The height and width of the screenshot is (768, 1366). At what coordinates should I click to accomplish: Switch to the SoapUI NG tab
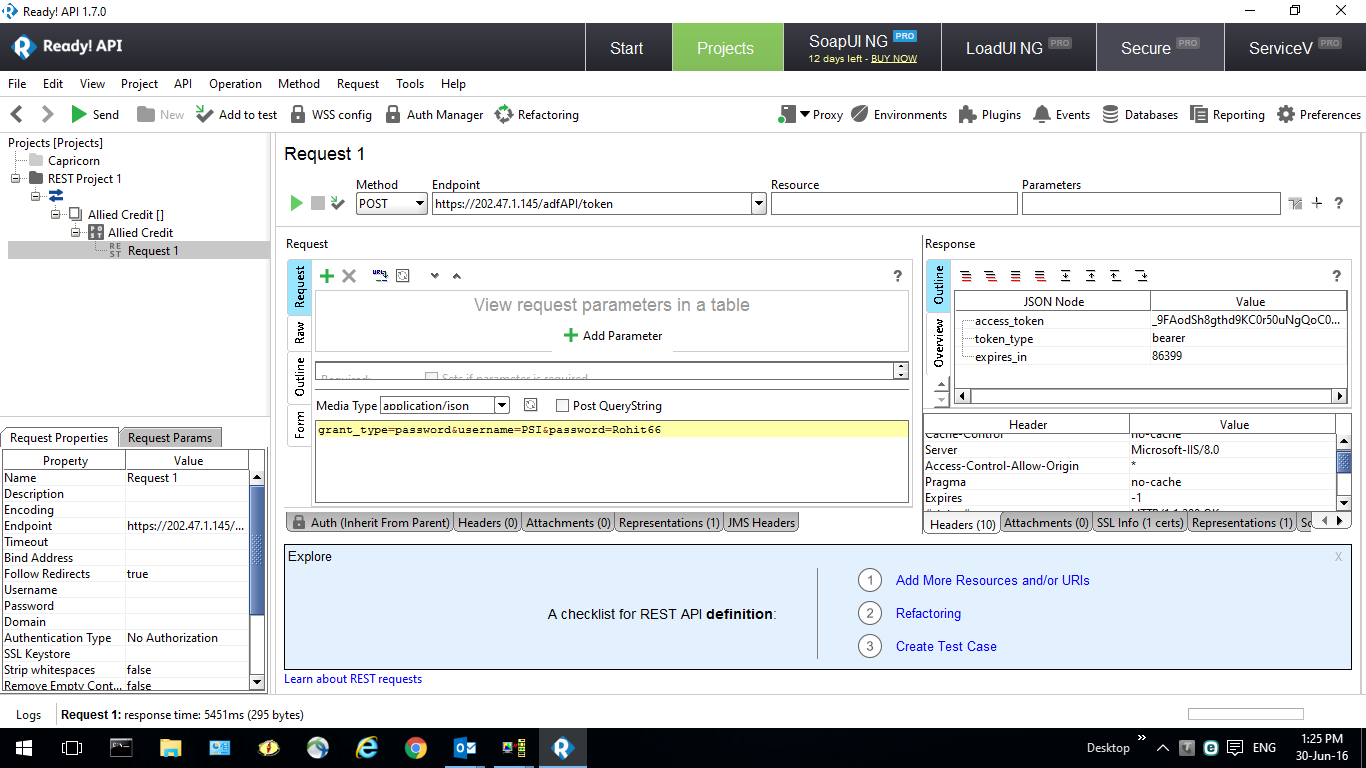pyautogui.click(x=863, y=48)
